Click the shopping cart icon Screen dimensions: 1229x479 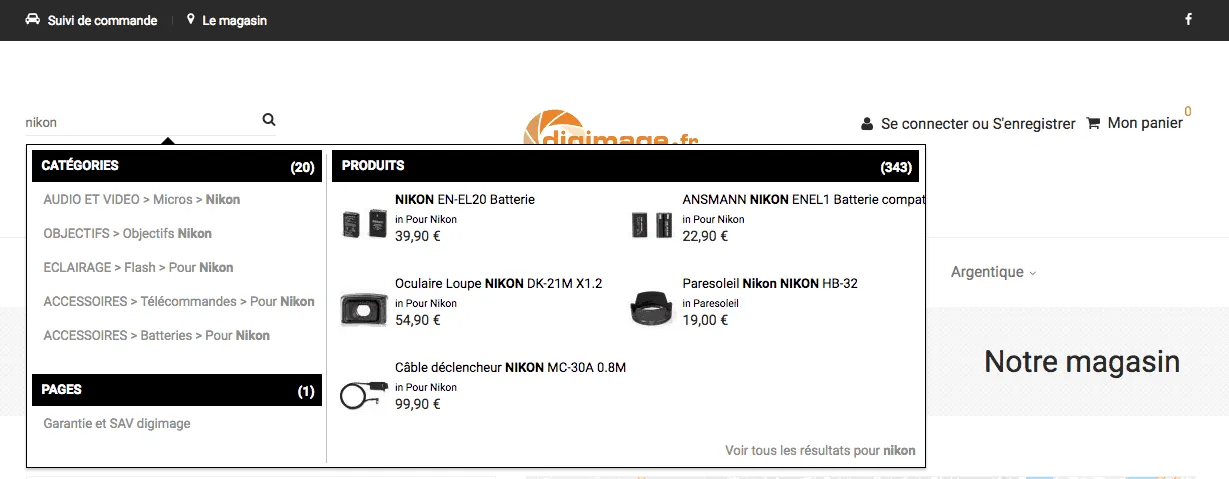pos(1093,123)
